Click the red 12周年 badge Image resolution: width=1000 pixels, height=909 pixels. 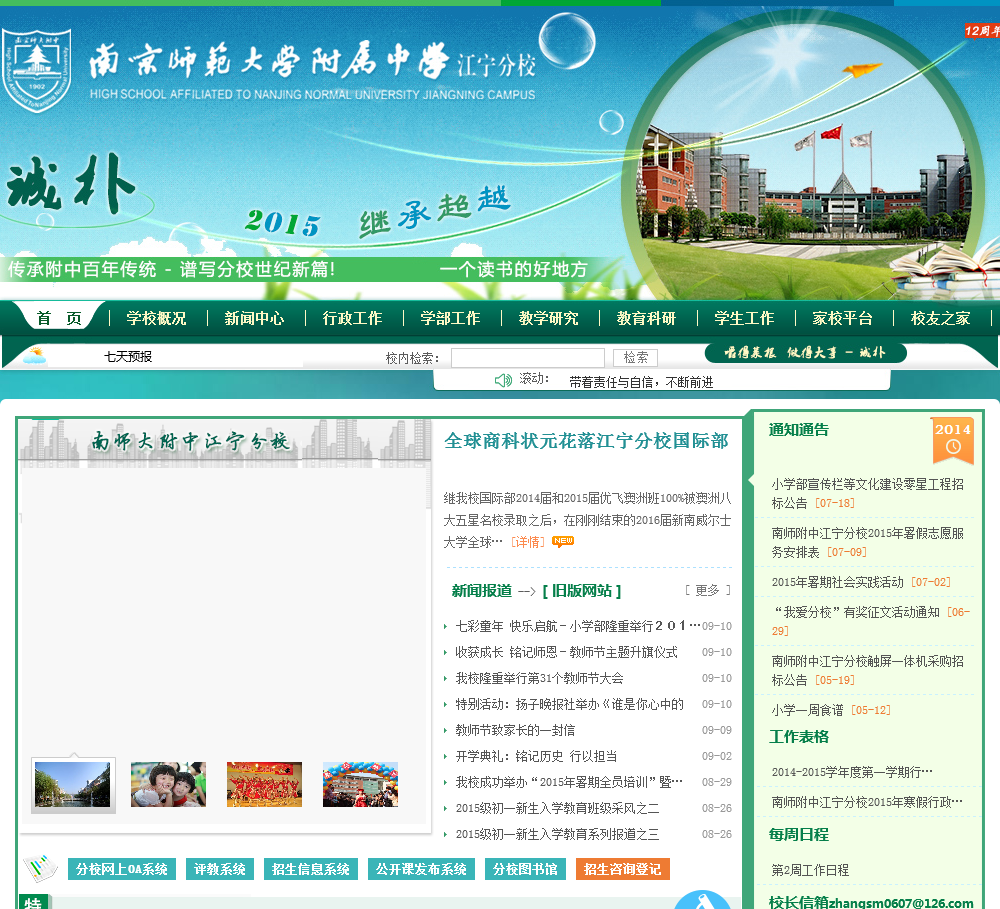pos(982,31)
